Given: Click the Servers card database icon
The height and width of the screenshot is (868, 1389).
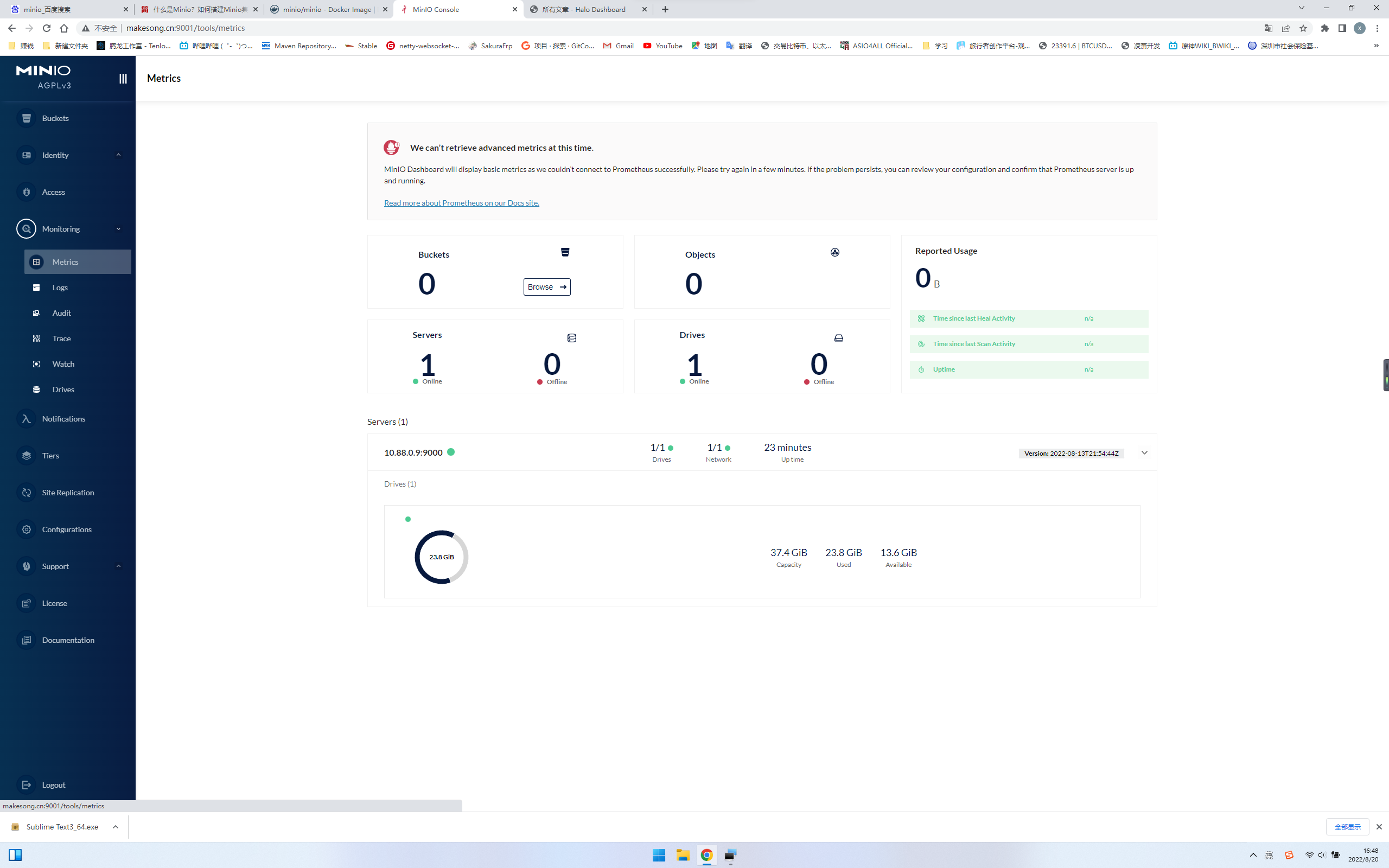Looking at the screenshot, I should pos(572,338).
